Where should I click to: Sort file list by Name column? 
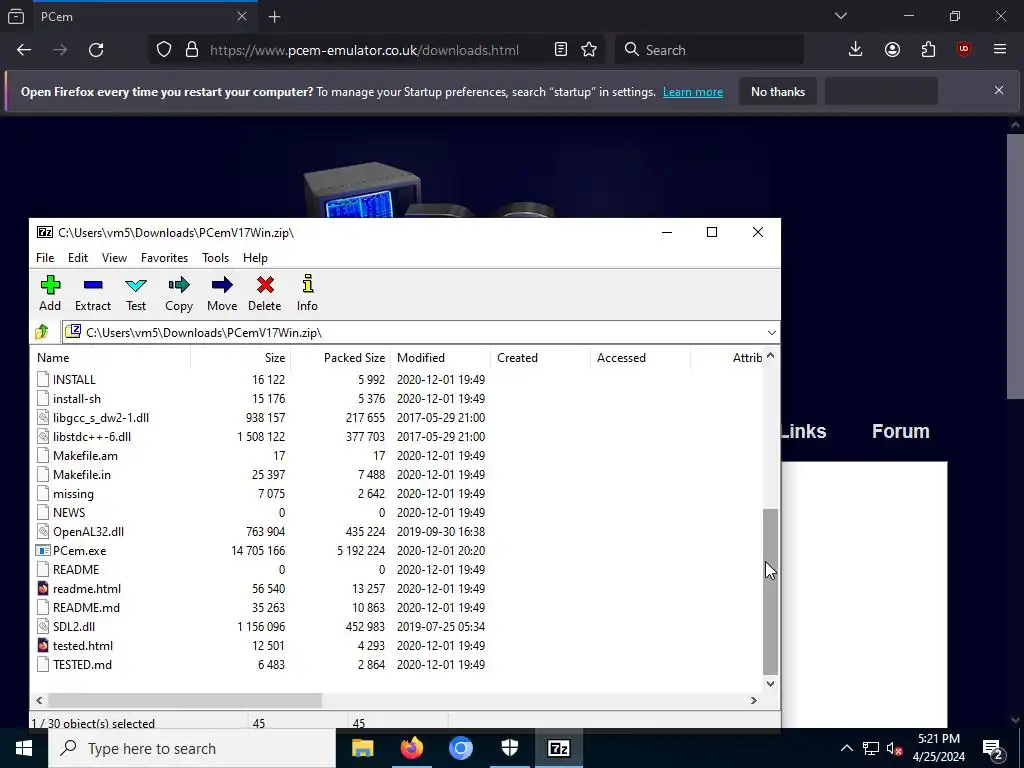(x=110, y=358)
